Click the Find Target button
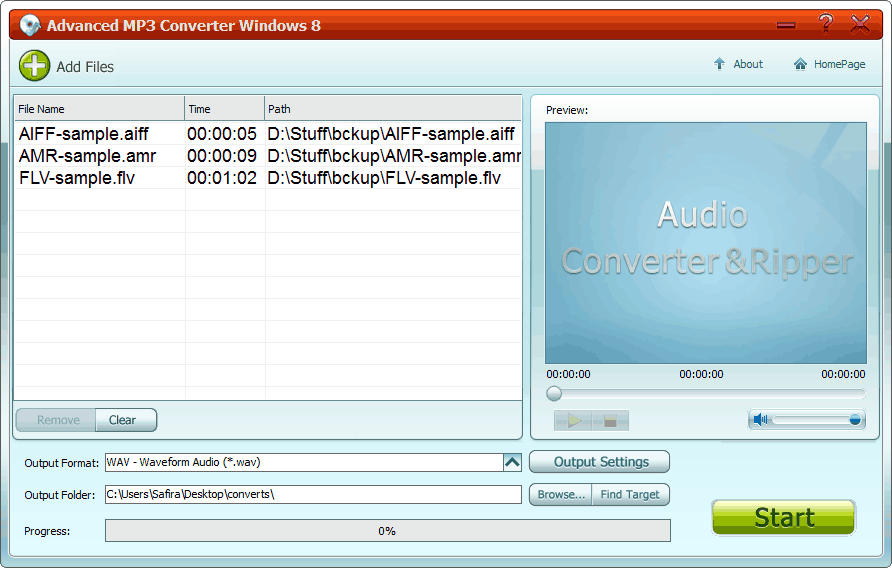Image resolution: width=892 pixels, height=568 pixels. 630,495
